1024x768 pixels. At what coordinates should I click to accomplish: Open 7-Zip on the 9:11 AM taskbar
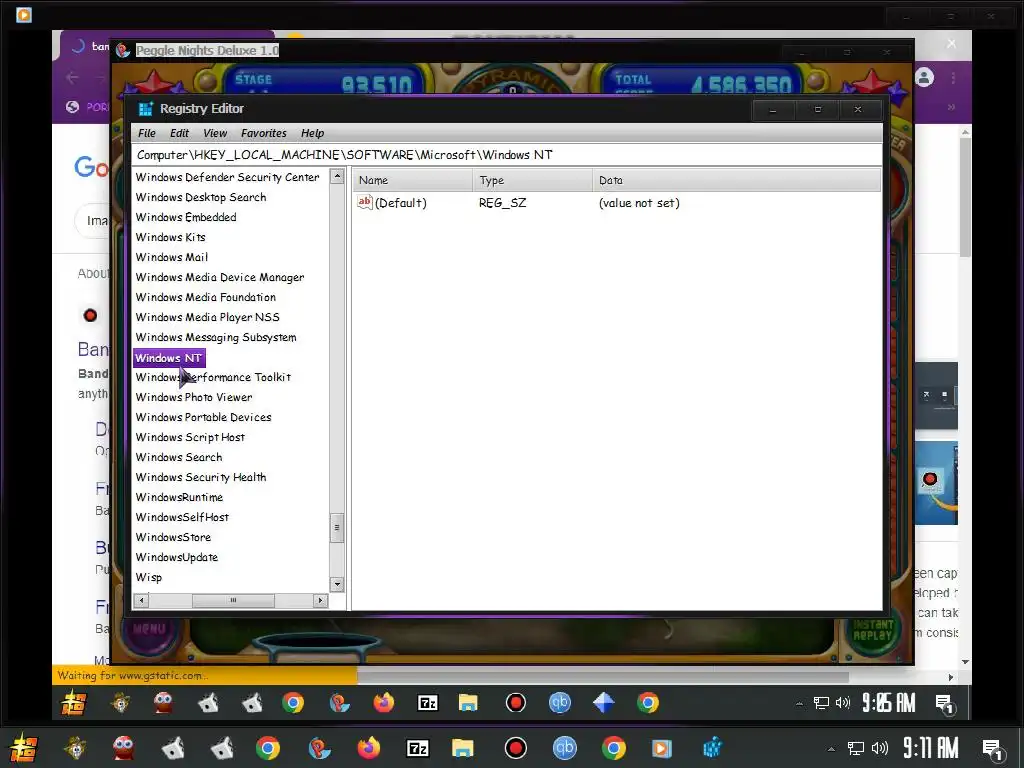tap(417, 748)
